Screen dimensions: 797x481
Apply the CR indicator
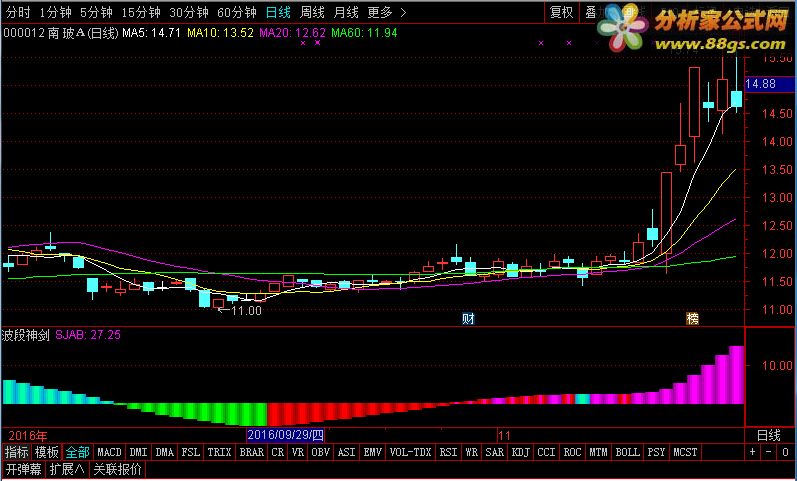278,452
